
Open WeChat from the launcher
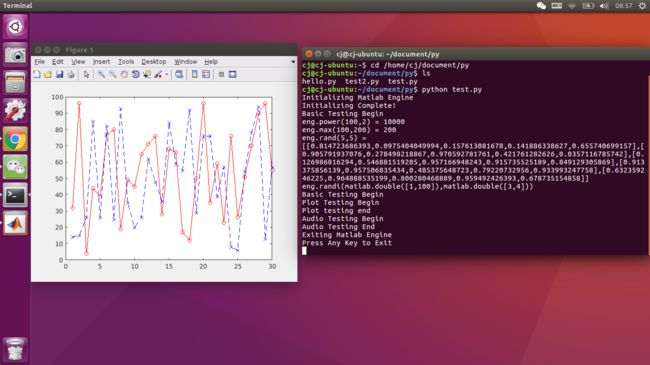15,167
